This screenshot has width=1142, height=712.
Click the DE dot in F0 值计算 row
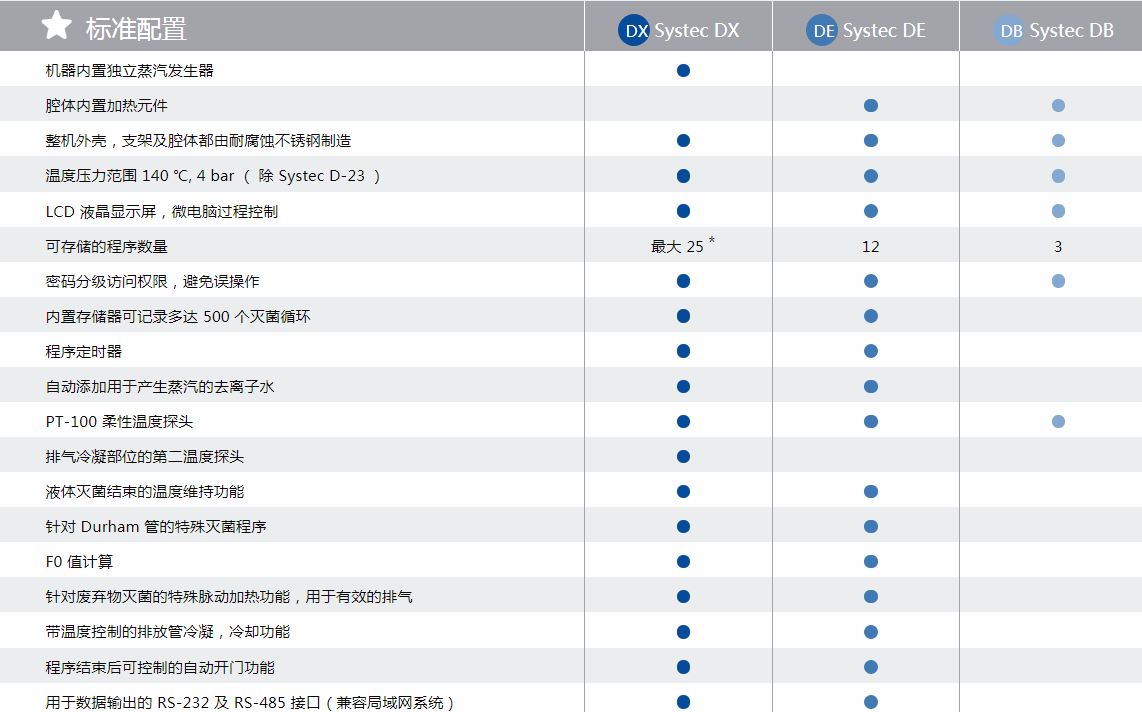click(x=870, y=562)
